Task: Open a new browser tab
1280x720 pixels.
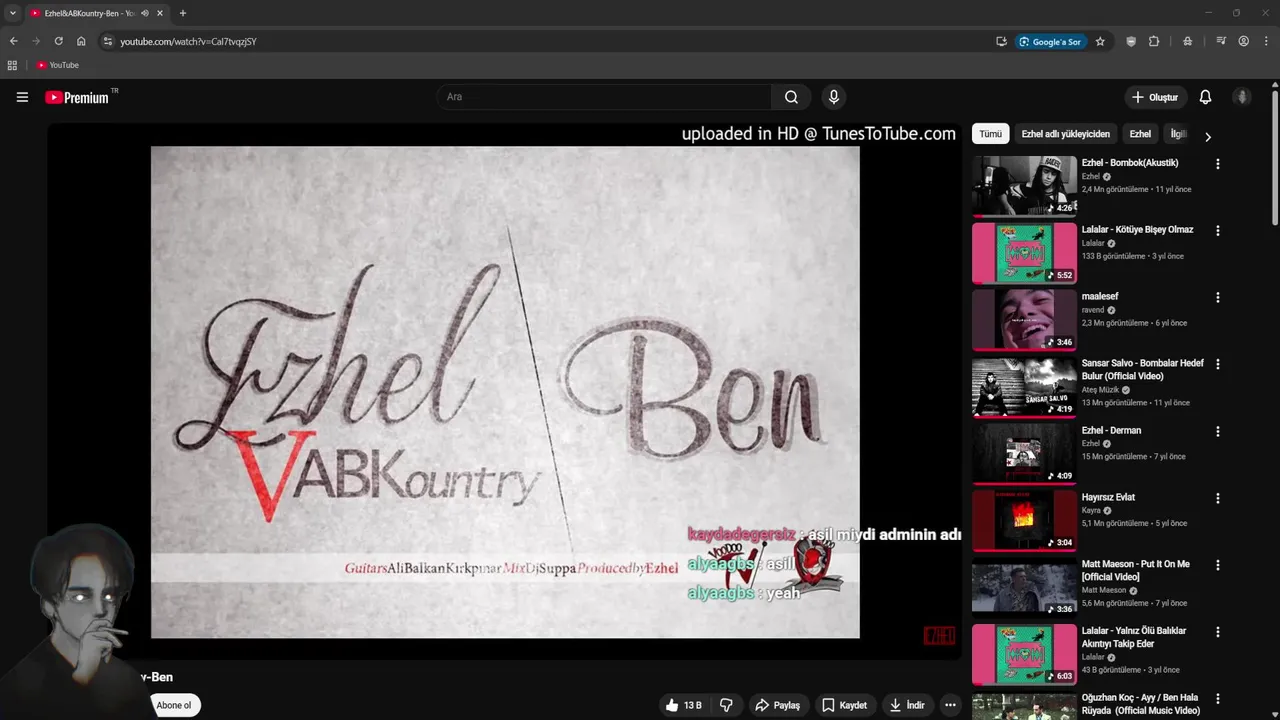Action: (x=182, y=13)
